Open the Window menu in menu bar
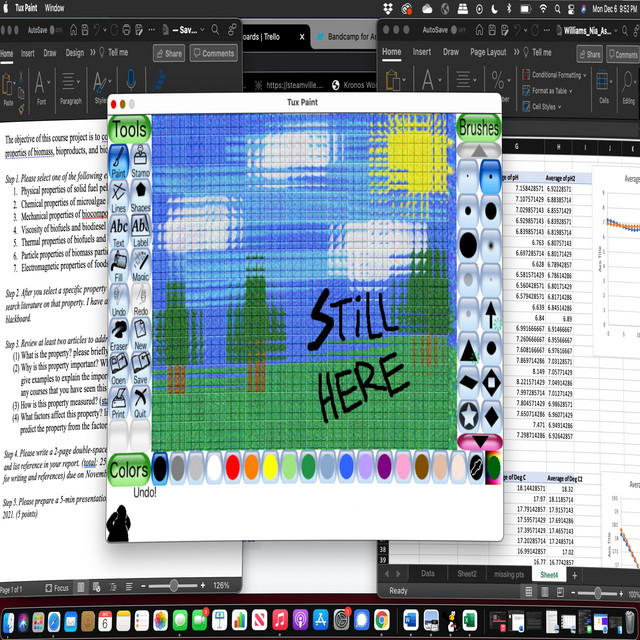640x640 pixels. (55, 7)
